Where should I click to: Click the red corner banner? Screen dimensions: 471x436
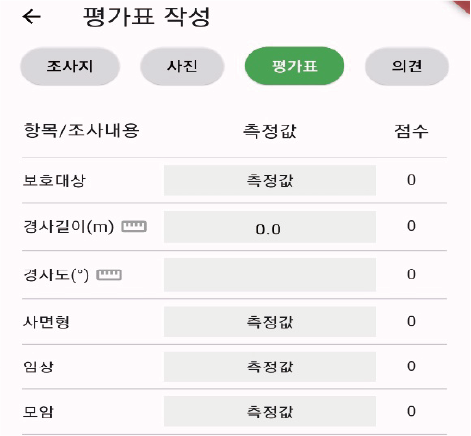463,7
